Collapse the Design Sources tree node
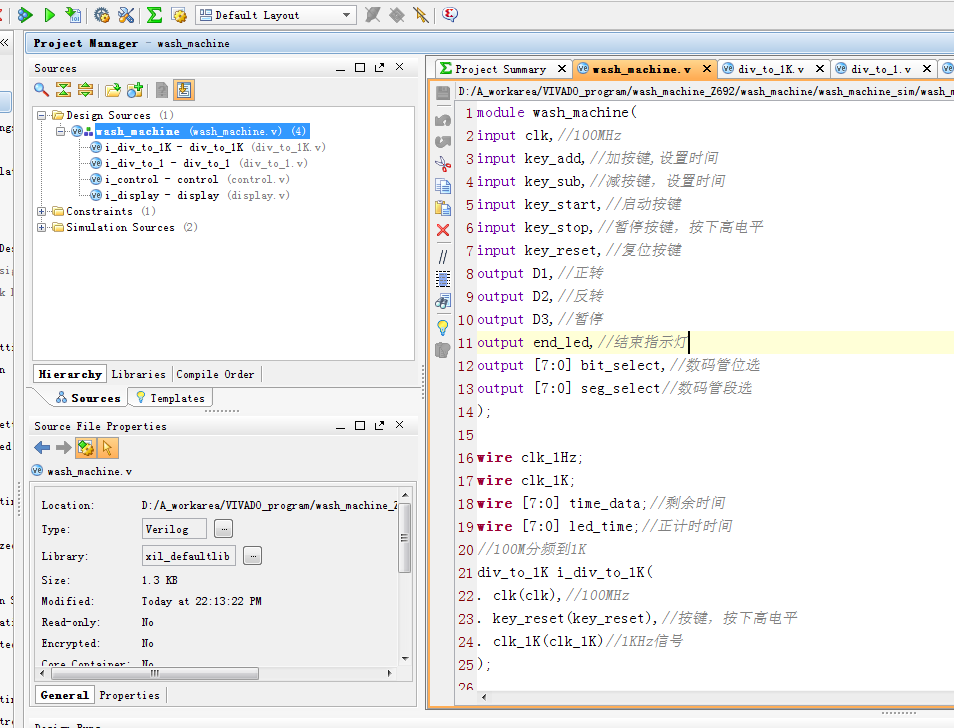This screenshot has height=728, width=954. (x=42, y=116)
